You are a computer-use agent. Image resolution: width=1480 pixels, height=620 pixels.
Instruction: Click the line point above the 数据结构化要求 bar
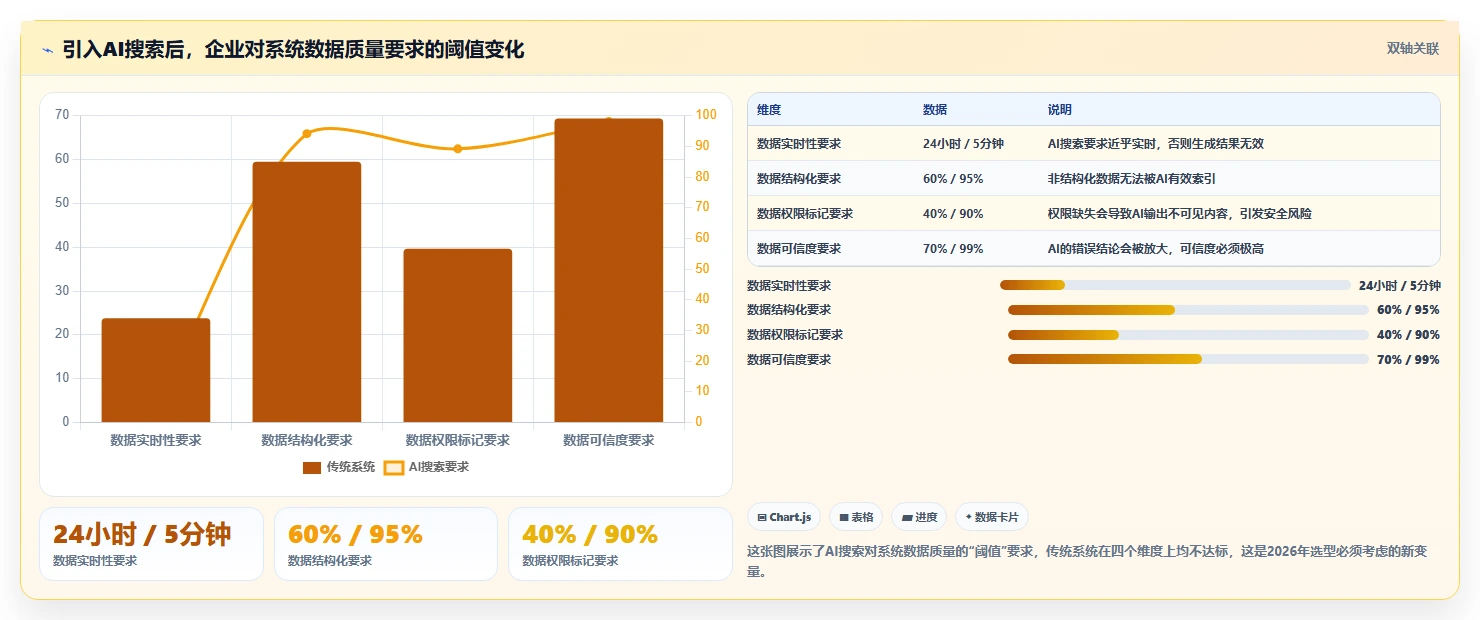[307, 133]
